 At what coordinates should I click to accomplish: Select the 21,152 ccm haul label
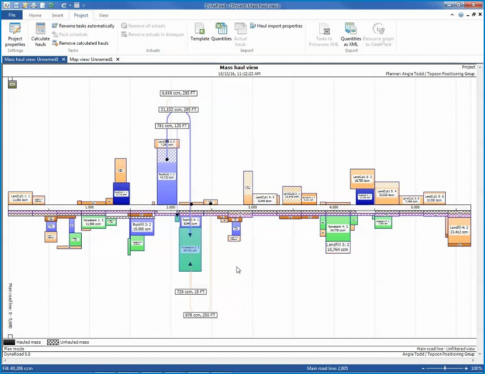click(x=179, y=109)
